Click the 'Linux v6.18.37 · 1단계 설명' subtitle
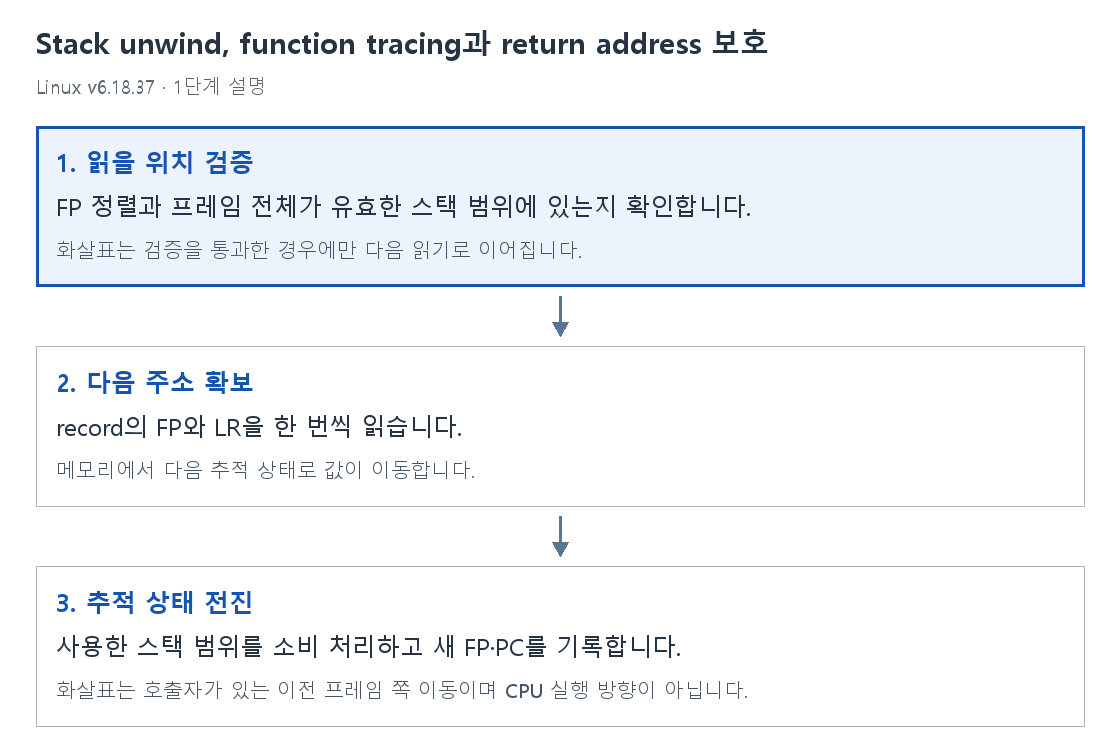This screenshot has height=754, width=1120. coord(151,86)
